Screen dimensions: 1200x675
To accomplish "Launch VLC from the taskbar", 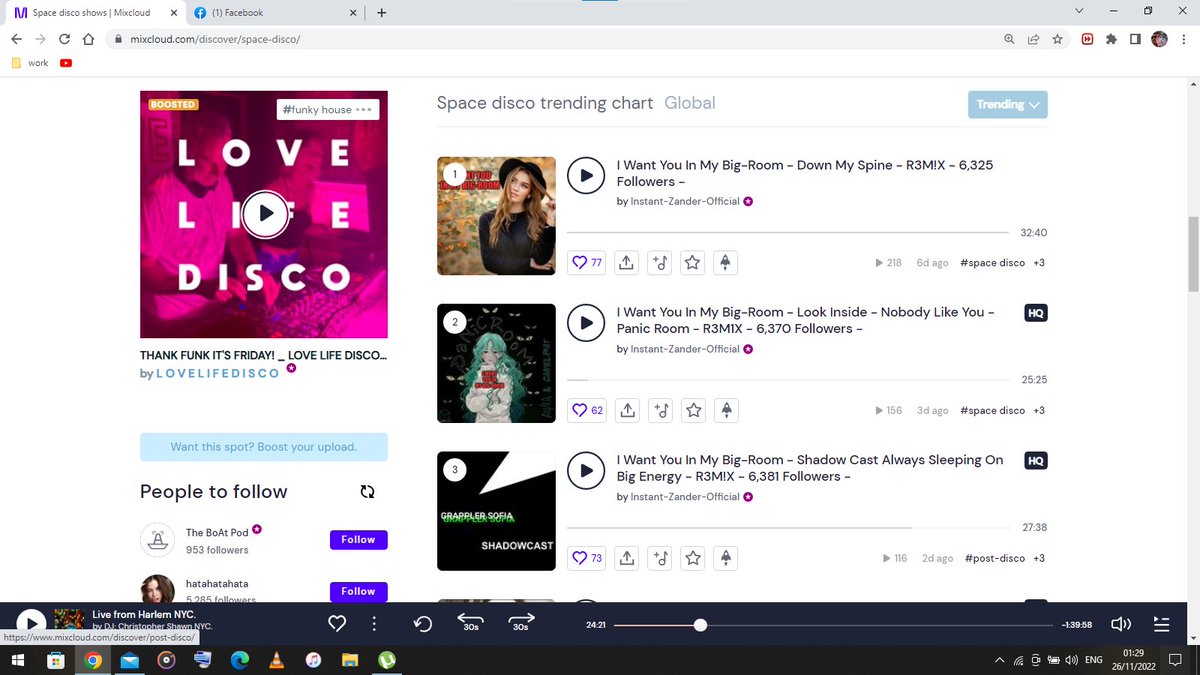I will point(277,660).
